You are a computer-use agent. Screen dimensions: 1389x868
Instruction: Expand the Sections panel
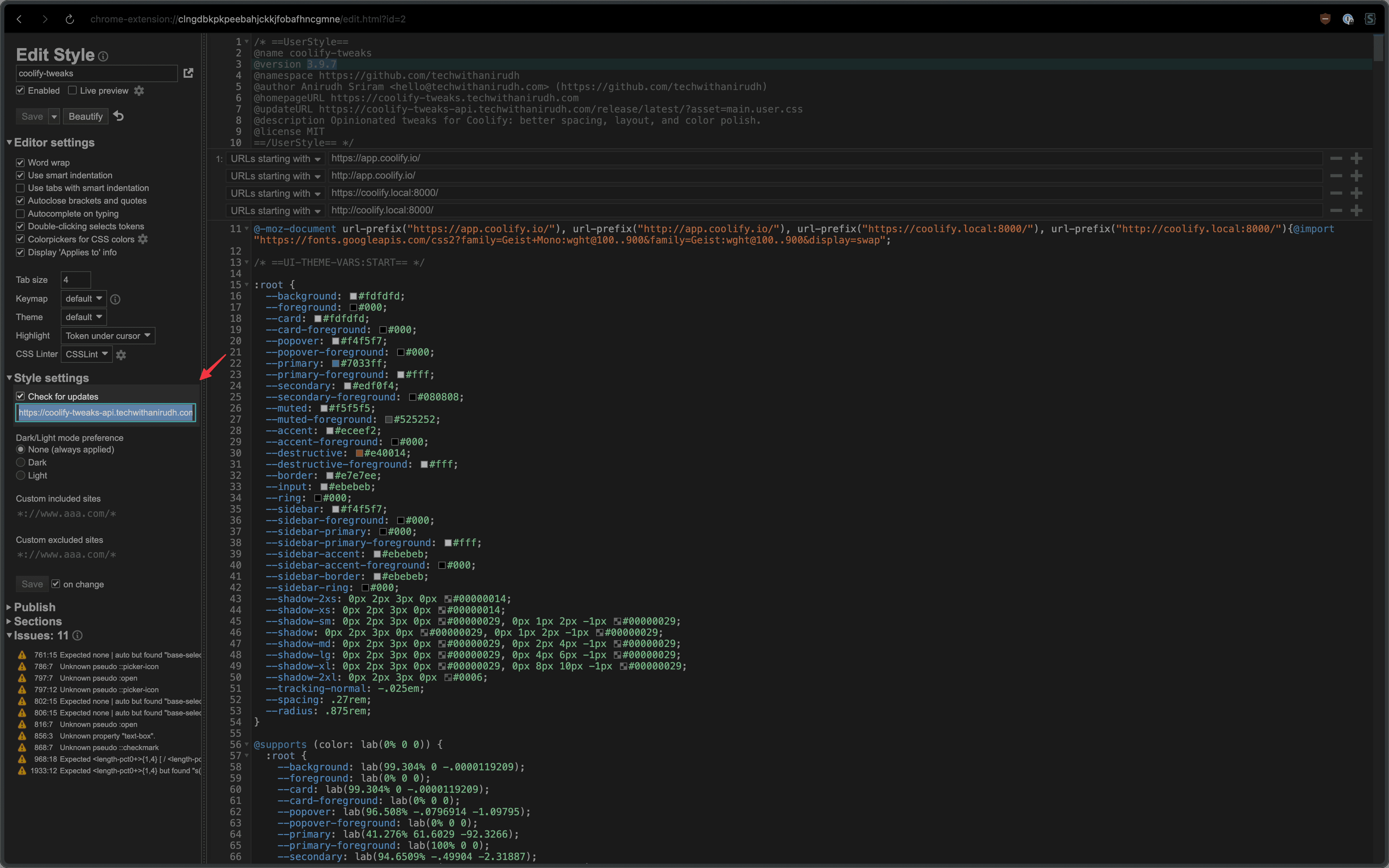click(x=37, y=621)
